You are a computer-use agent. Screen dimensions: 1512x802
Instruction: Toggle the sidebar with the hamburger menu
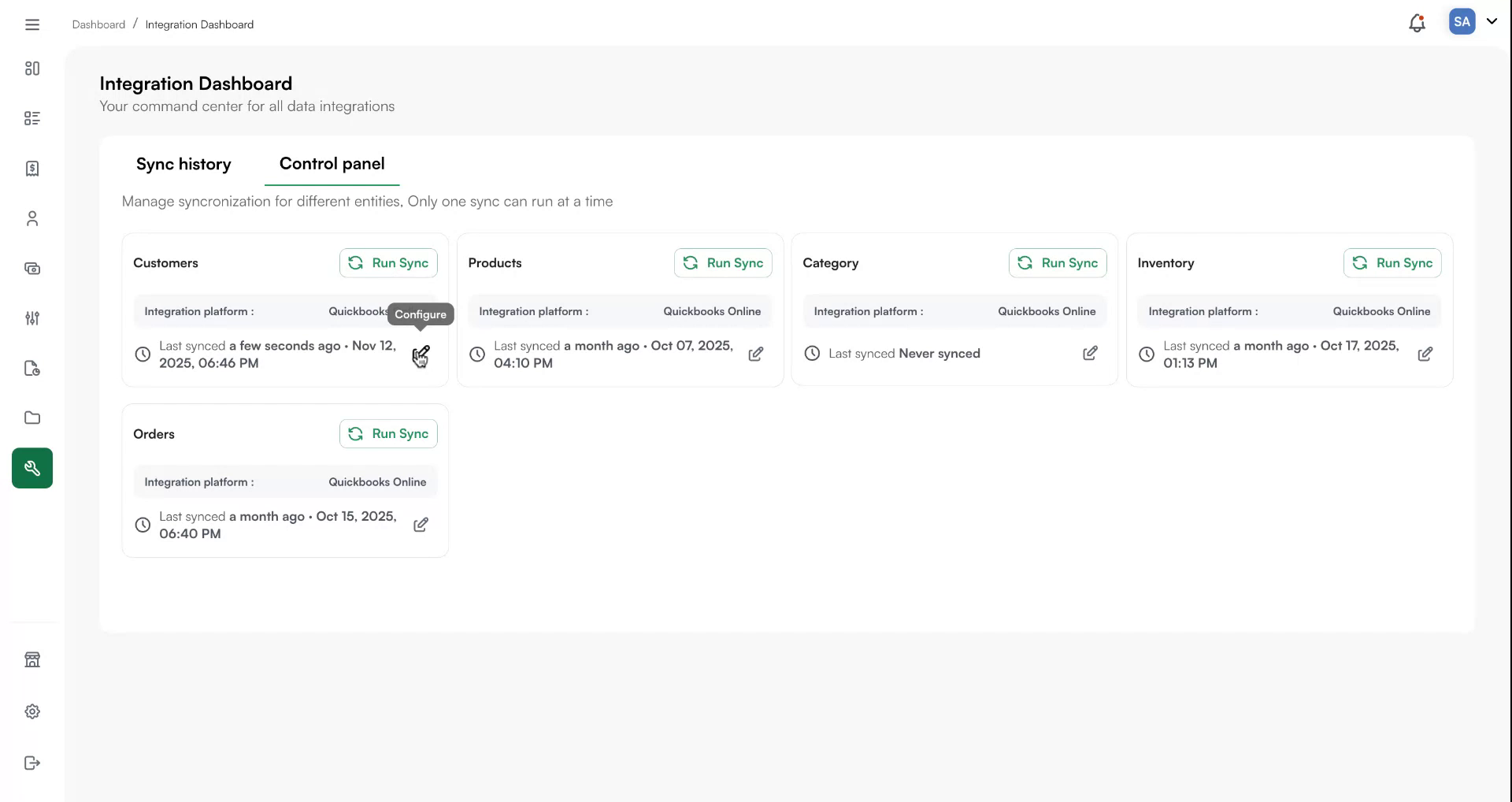tap(32, 24)
